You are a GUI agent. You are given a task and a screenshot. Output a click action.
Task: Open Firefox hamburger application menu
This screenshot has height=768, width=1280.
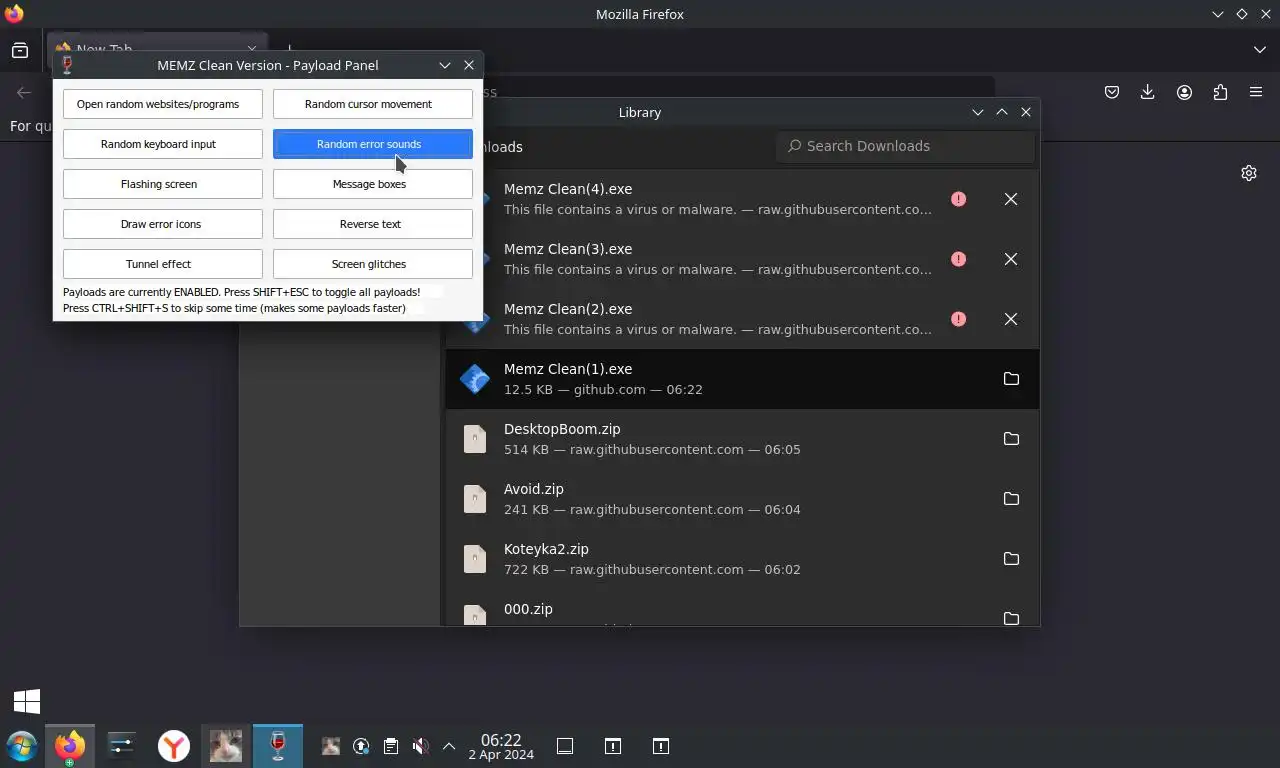pos(1256,92)
